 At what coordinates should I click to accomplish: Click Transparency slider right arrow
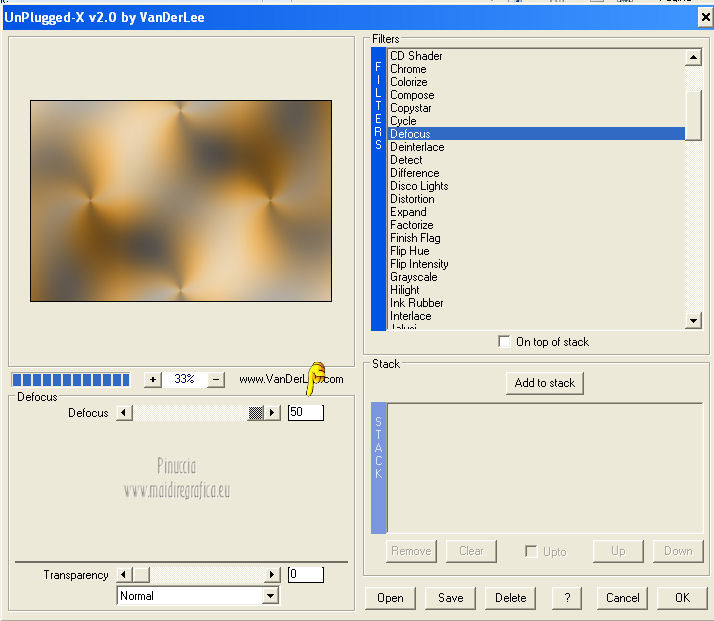pyautogui.click(x=272, y=575)
